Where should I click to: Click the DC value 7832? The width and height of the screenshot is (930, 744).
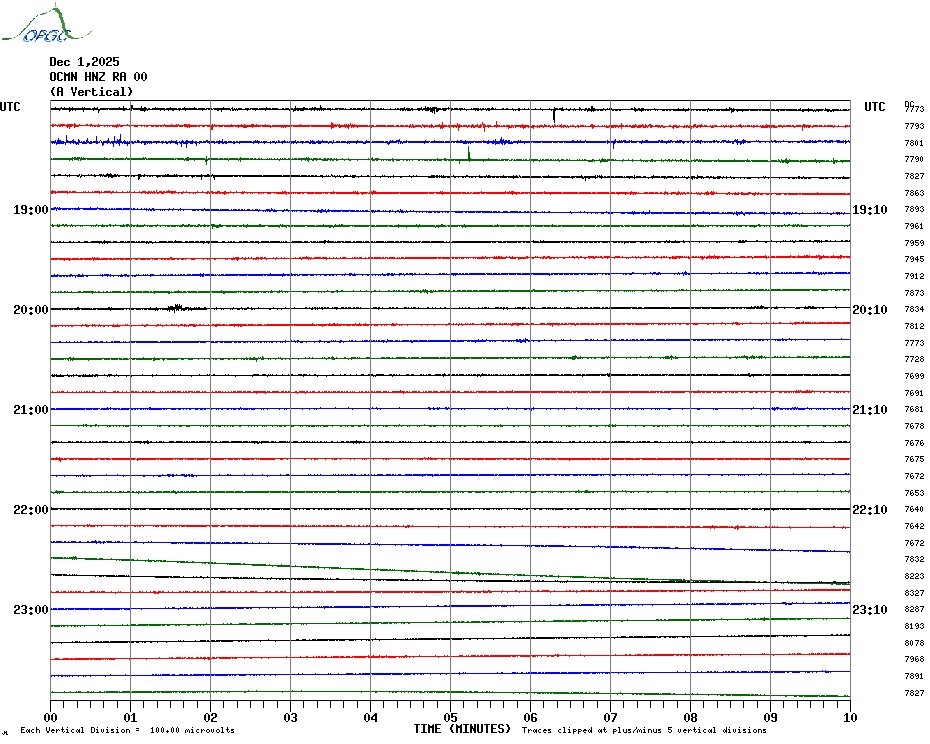(x=914, y=559)
